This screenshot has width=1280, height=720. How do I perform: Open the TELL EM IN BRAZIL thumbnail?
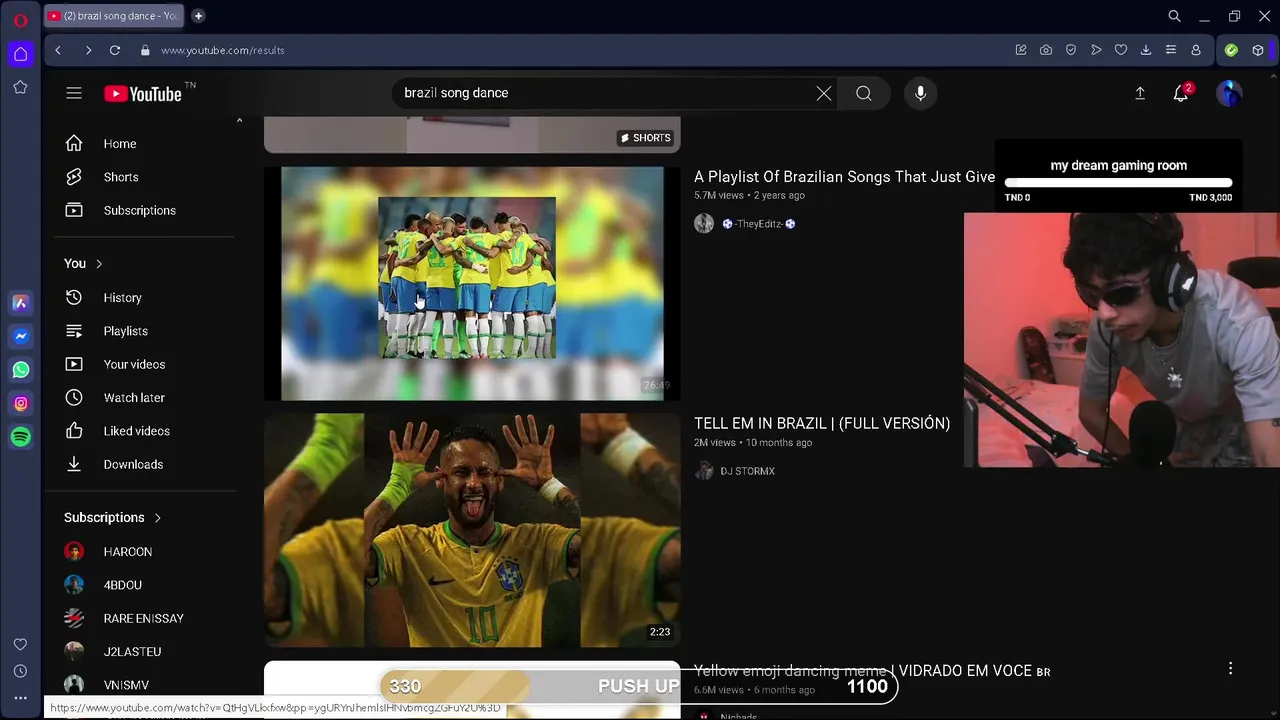(472, 530)
